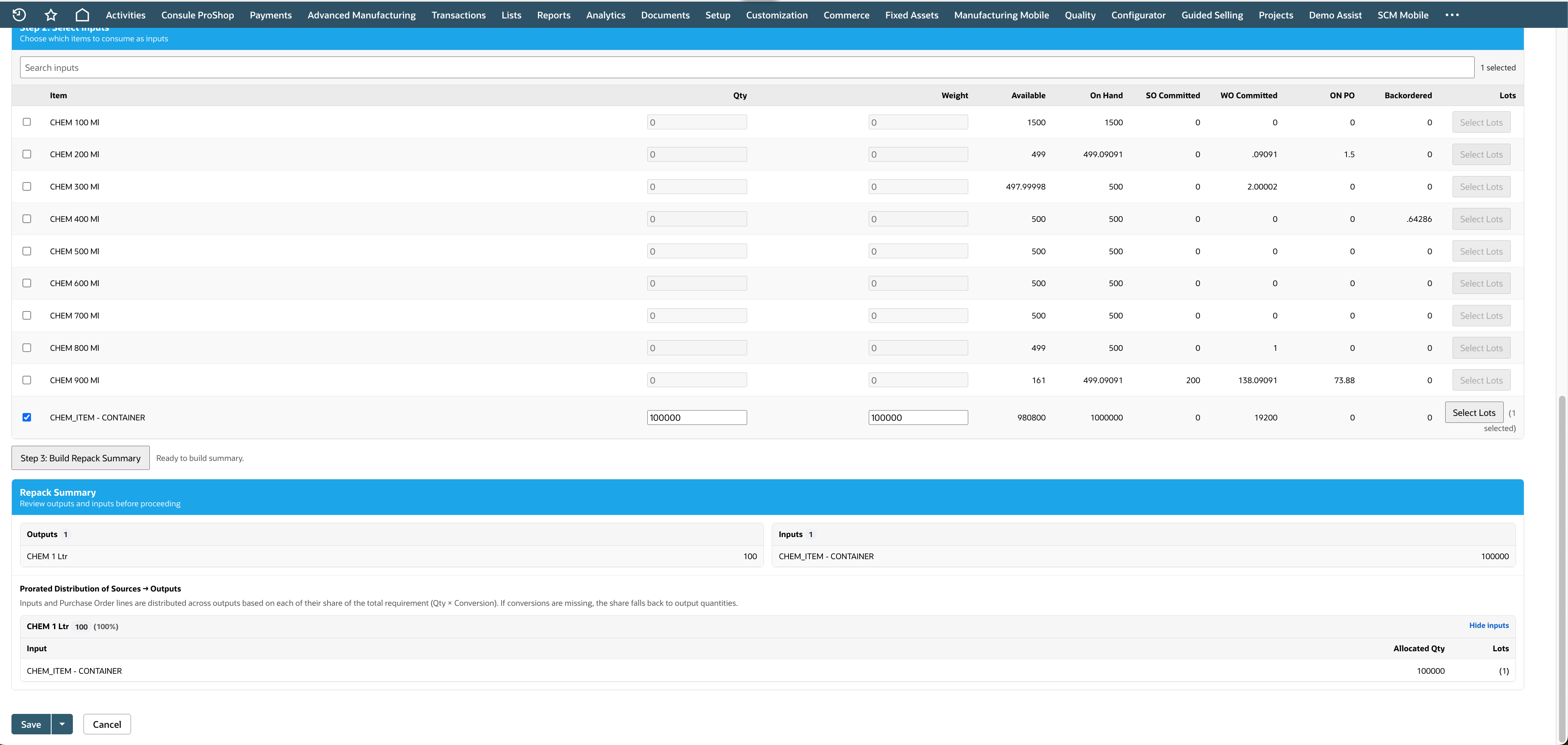Open the Recent Records history icon
Viewport: 1568px width, 745px height.
pyautogui.click(x=19, y=15)
